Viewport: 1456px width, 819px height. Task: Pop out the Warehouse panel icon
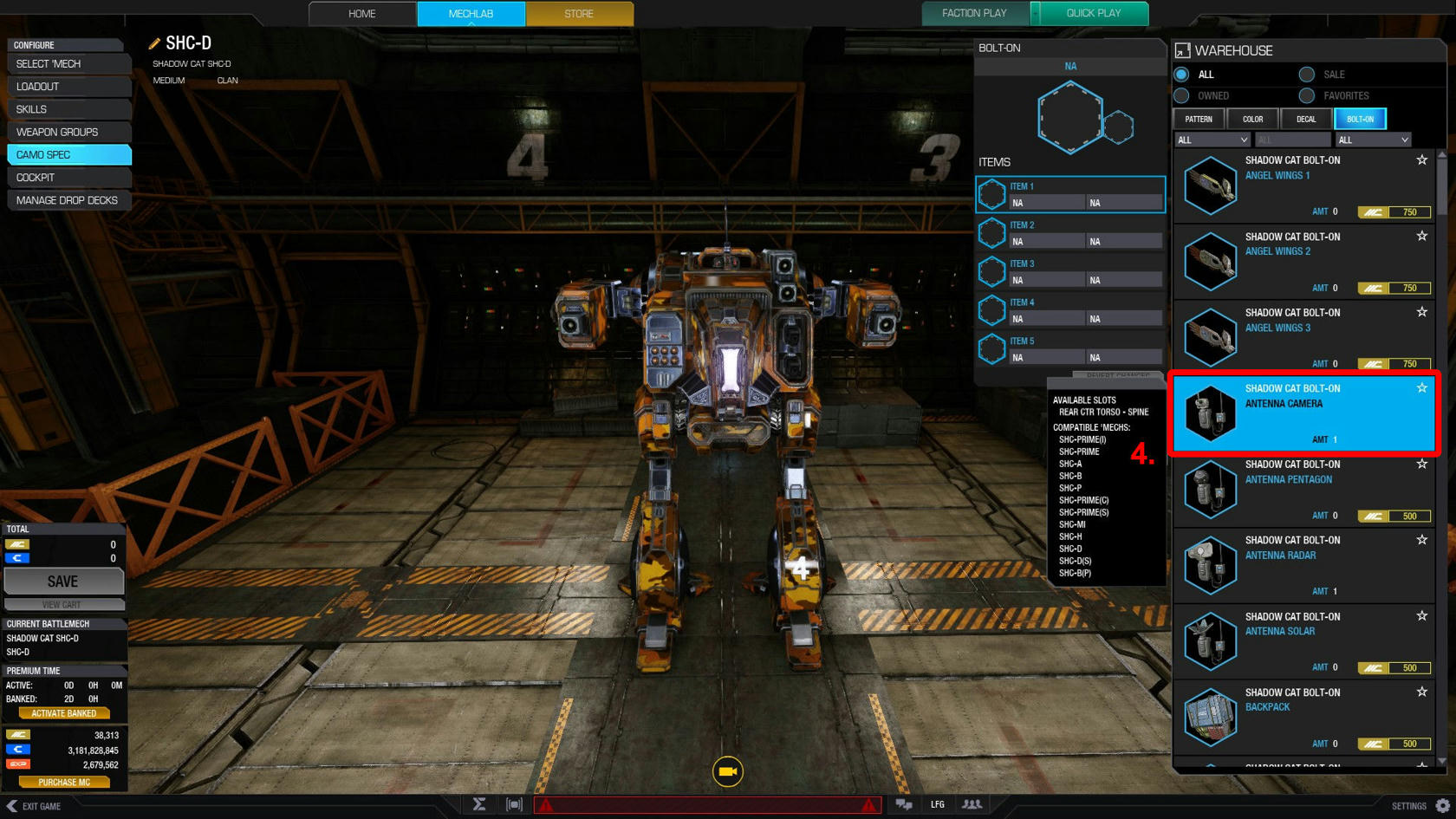[x=1182, y=50]
